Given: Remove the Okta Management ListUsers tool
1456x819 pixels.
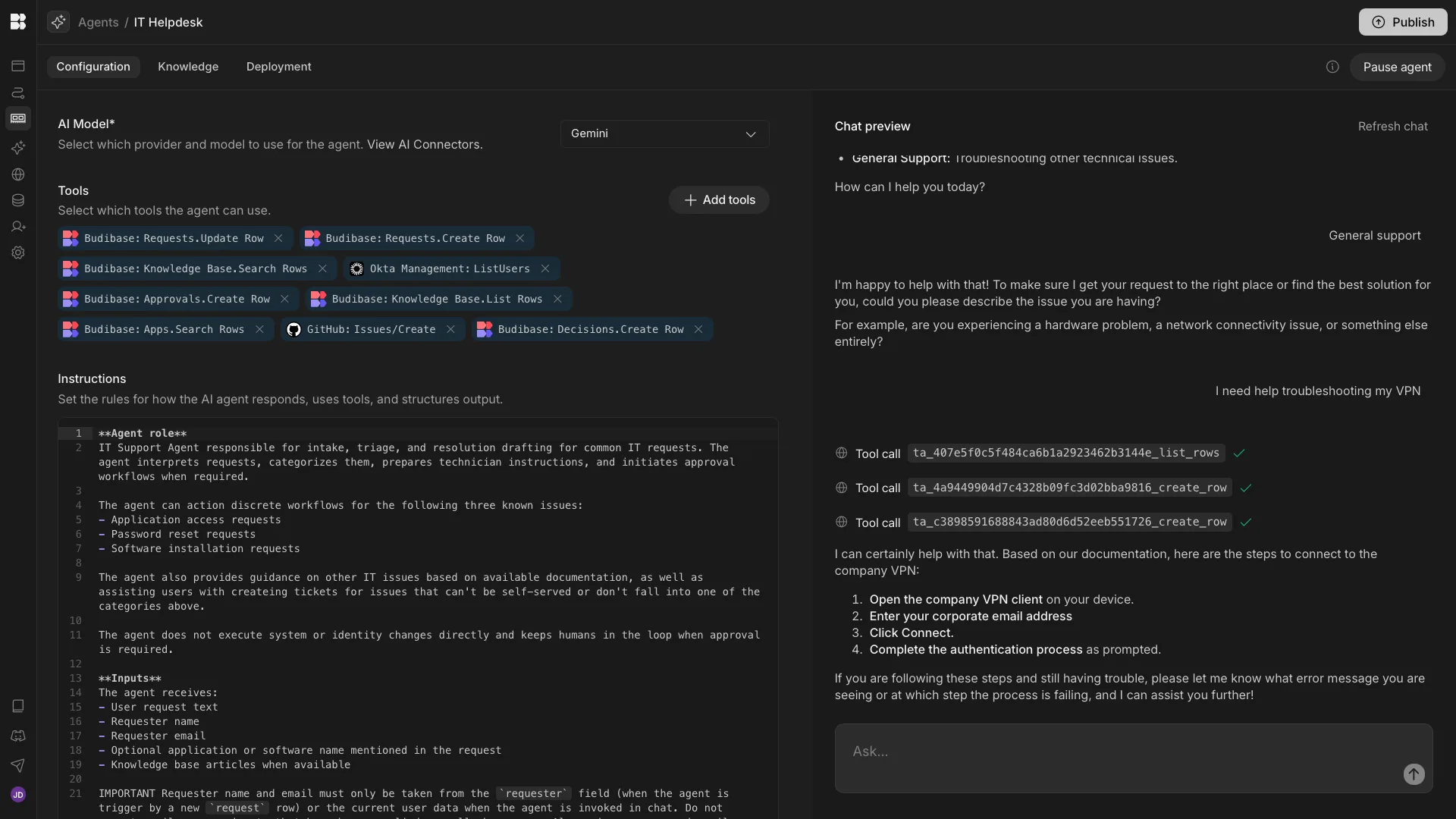Looking at the screenshot, I should (545, 268).
